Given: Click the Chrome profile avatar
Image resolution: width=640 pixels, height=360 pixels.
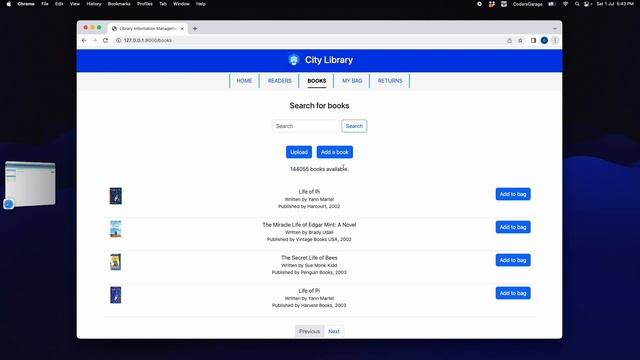Looking at the screenshot, I should pos(544,40).
